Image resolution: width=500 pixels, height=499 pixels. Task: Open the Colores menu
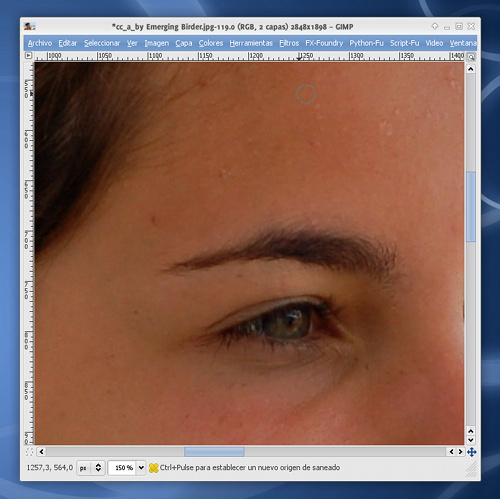click(211, 43)
